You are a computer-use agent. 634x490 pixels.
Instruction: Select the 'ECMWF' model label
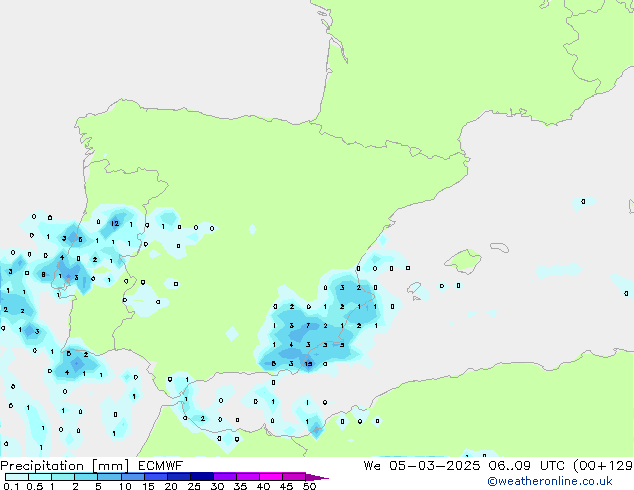tap(161, 466)
